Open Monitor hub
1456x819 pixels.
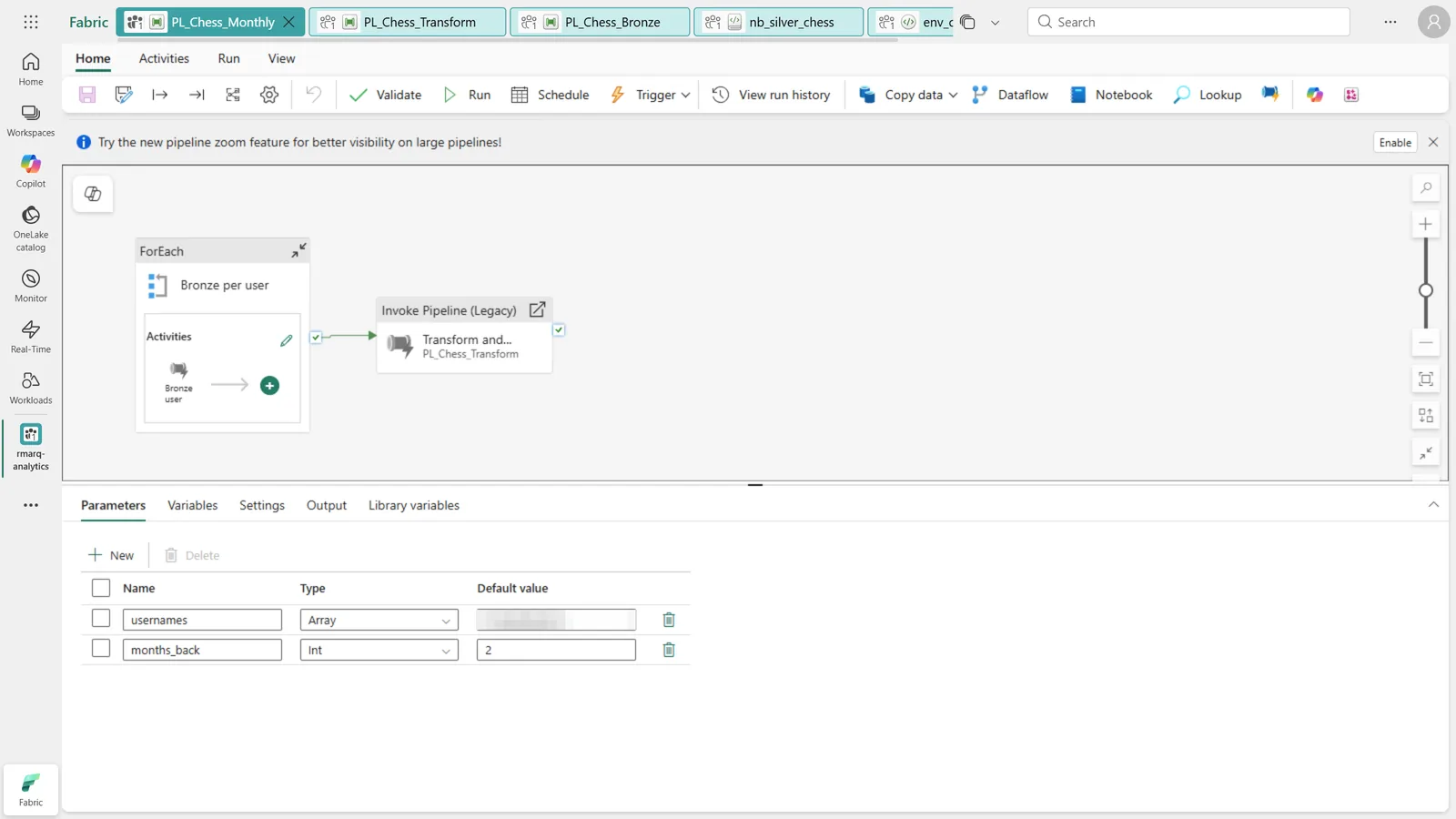(31, 286)
